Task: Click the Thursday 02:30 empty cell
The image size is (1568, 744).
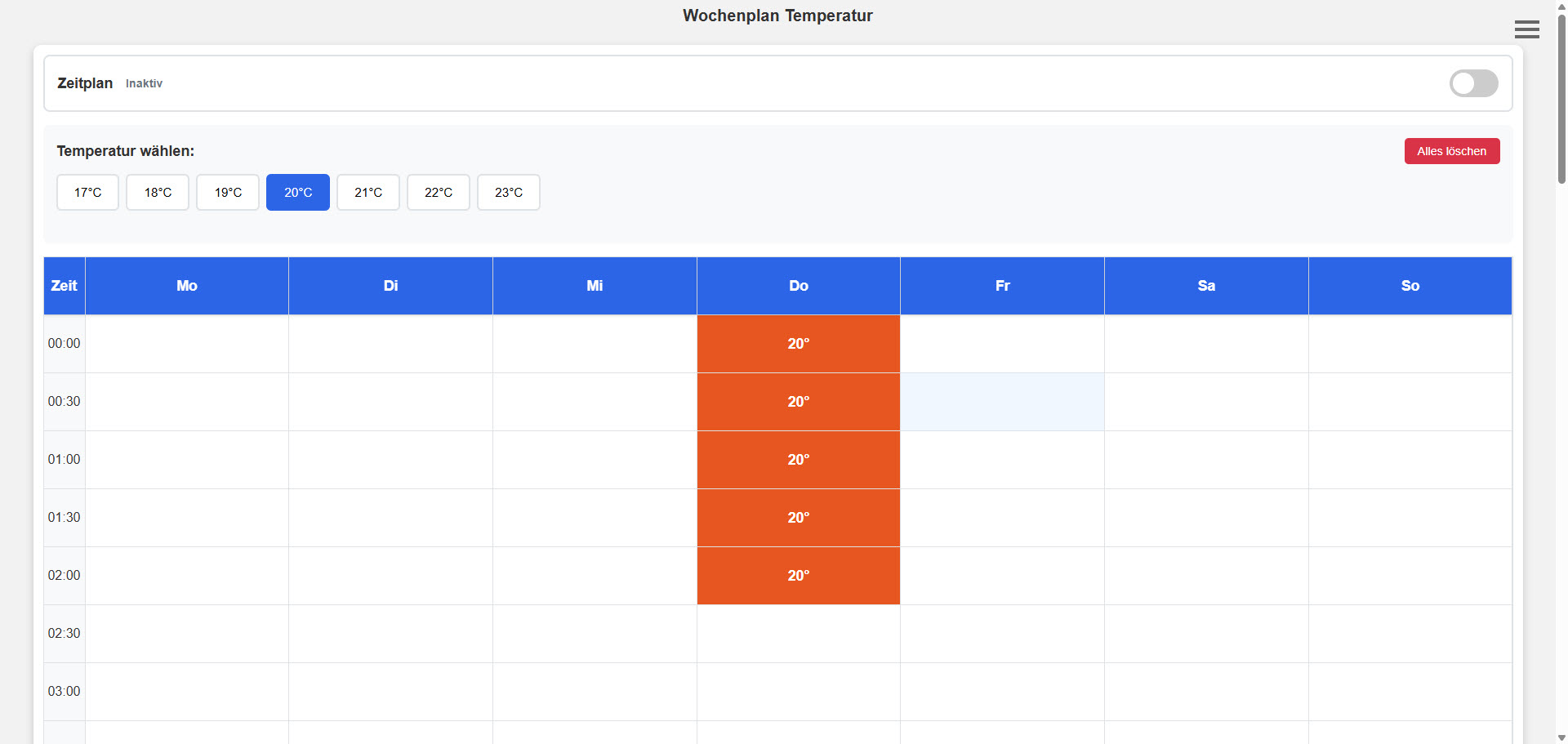Action: coord(798,634)
